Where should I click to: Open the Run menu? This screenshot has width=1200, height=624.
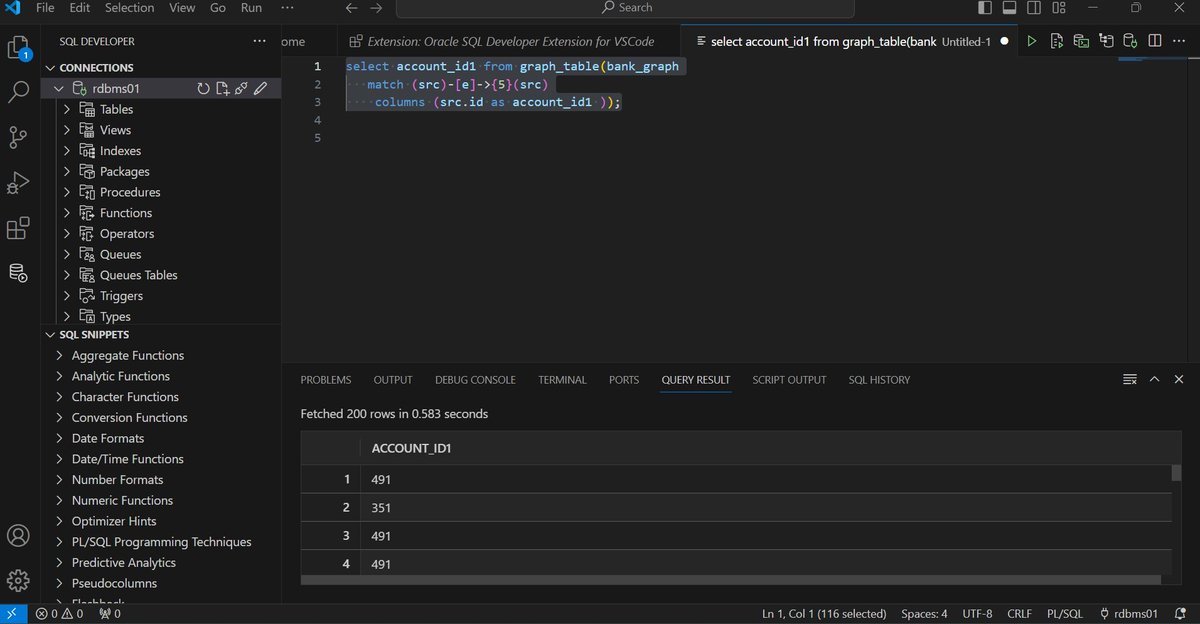251,8
